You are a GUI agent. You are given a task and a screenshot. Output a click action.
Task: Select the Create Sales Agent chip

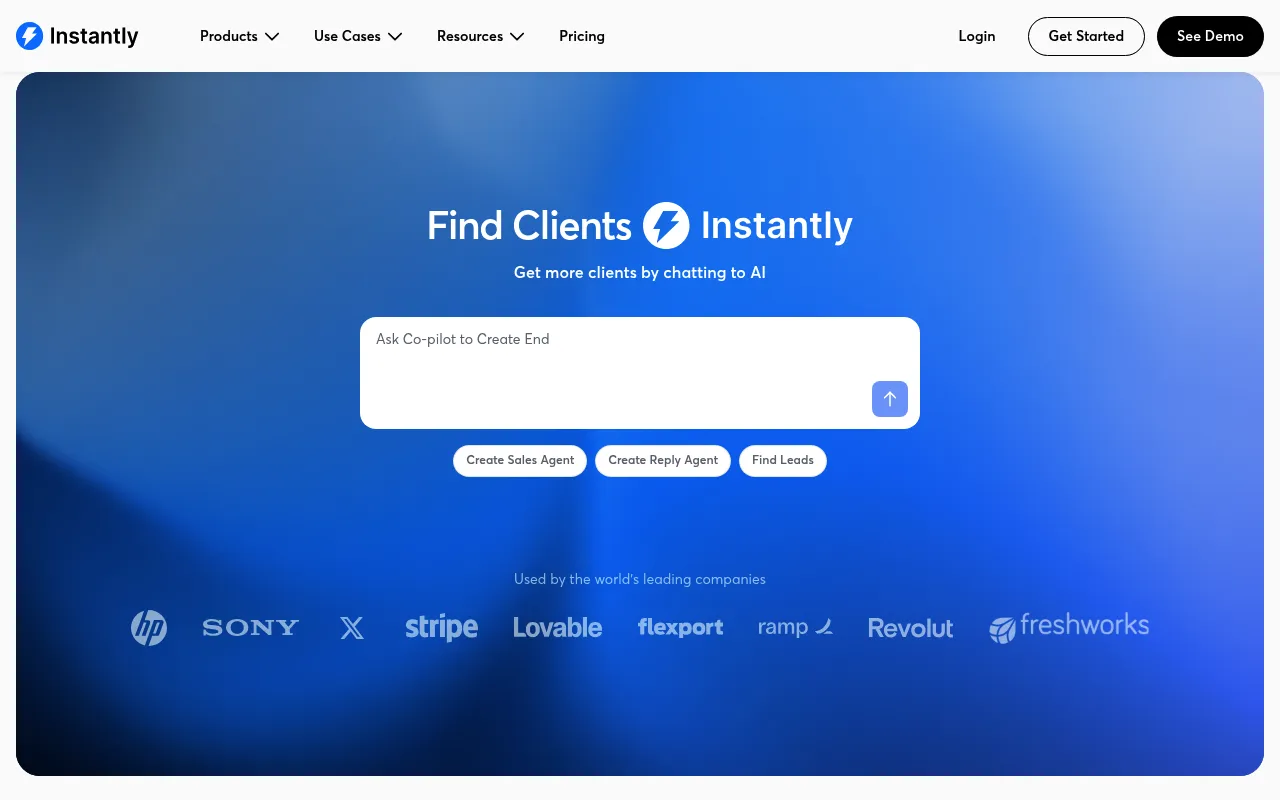[x=520, y=461]
